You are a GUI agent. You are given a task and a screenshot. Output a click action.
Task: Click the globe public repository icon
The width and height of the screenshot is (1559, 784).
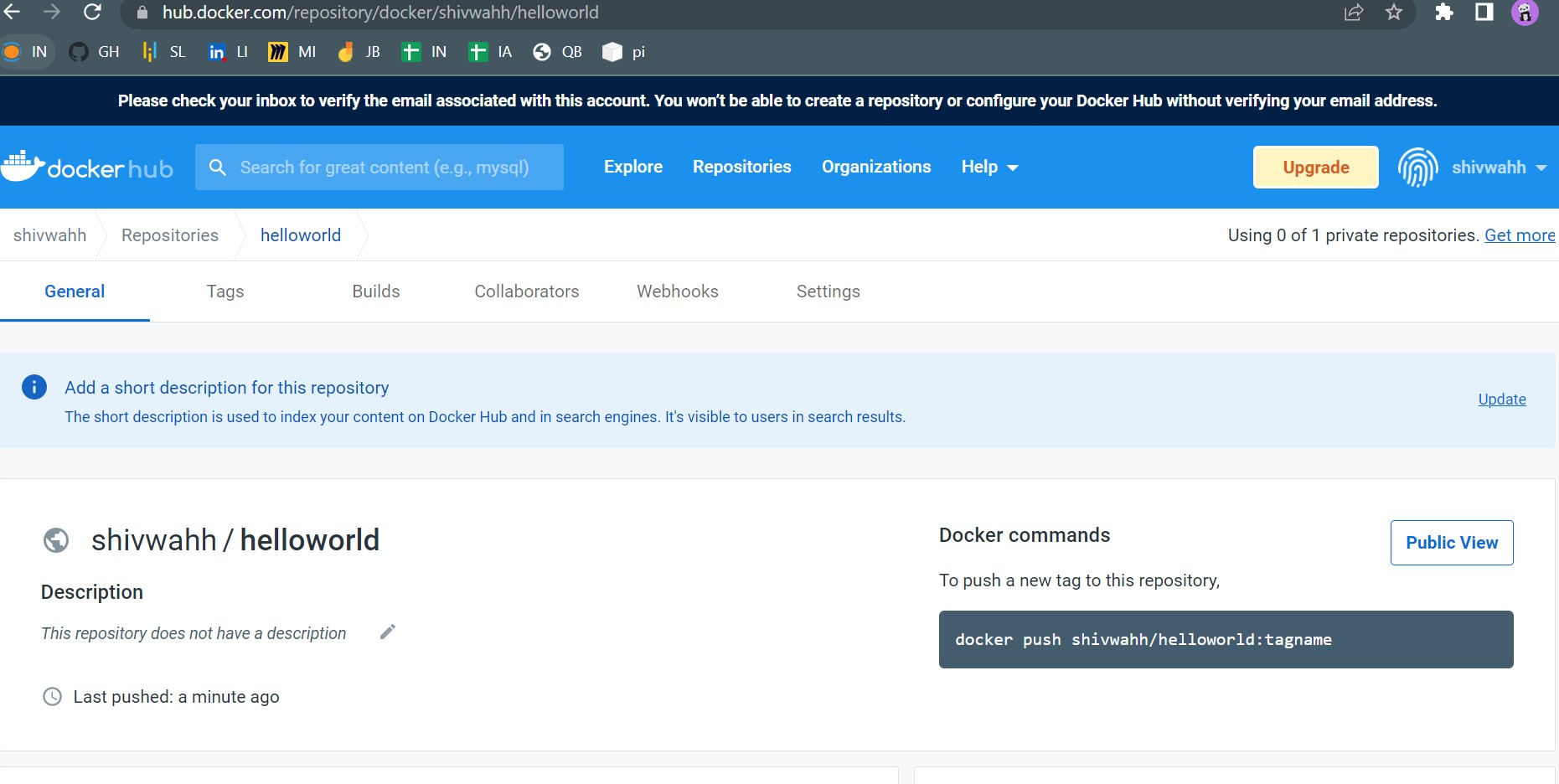[56, 540]
